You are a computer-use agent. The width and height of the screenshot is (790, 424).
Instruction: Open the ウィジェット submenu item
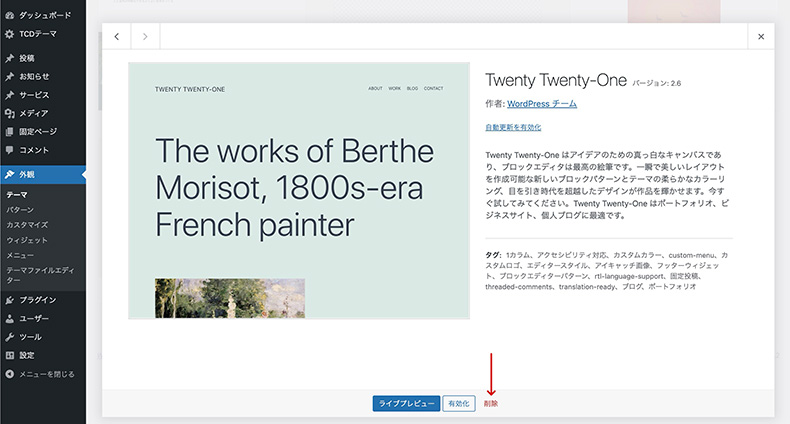27,240
